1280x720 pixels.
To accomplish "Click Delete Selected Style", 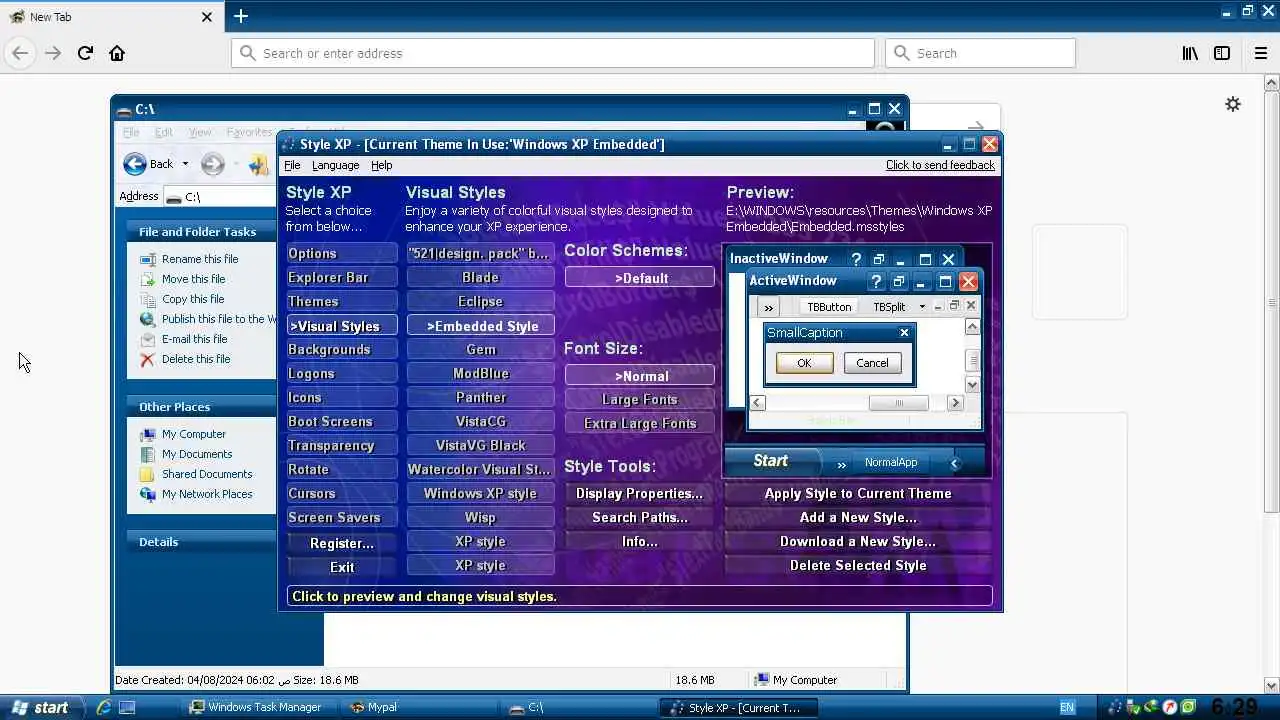I will pos(858,566).
